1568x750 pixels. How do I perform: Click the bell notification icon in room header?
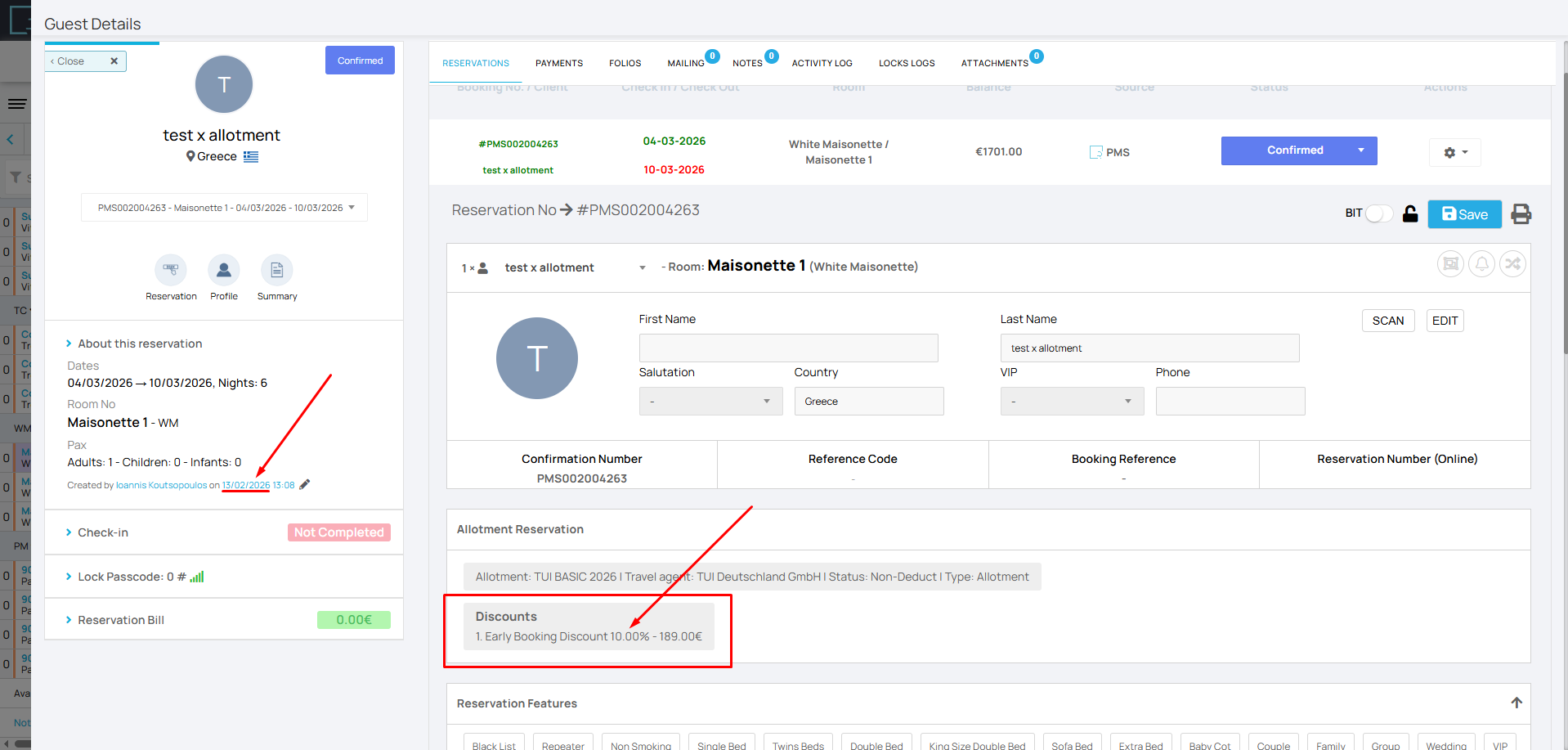[x=1481, y=264]
